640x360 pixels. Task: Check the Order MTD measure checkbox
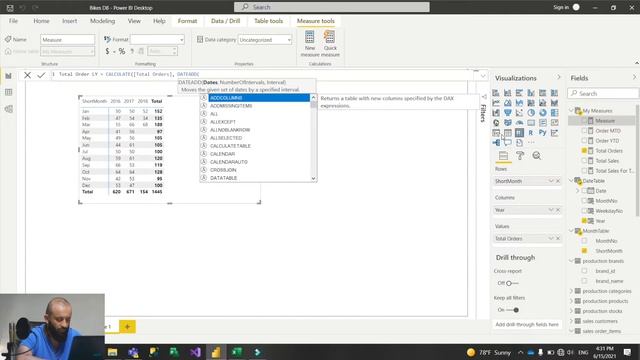pos(584,131)
